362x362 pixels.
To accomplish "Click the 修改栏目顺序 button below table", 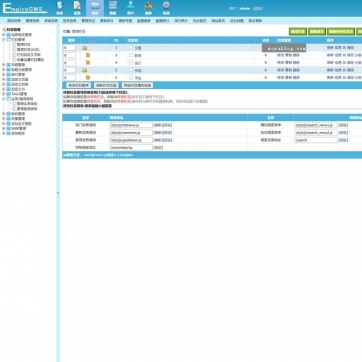I will point(79,85).
